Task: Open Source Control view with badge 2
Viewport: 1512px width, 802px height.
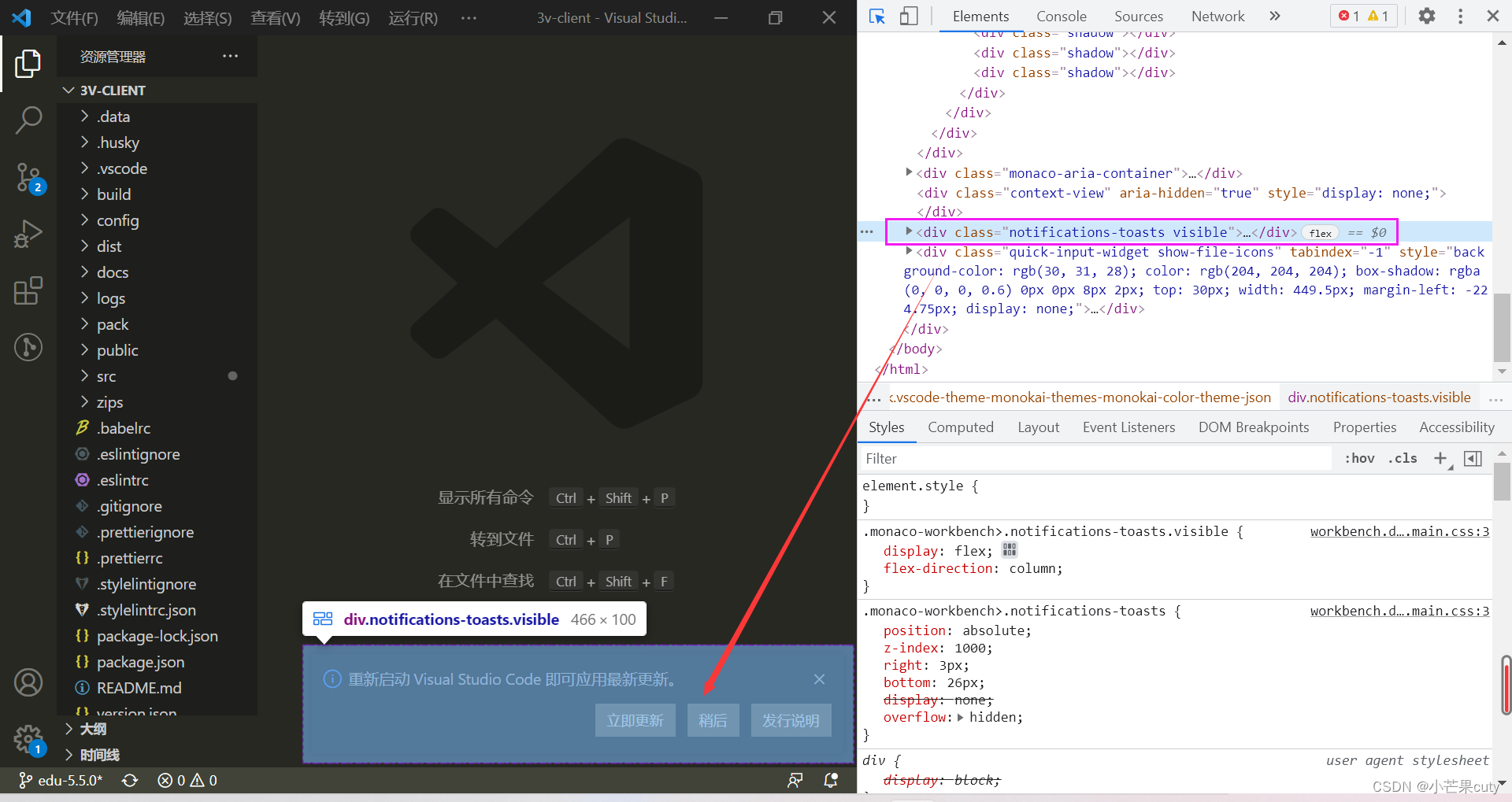Action: coord(30,178)
